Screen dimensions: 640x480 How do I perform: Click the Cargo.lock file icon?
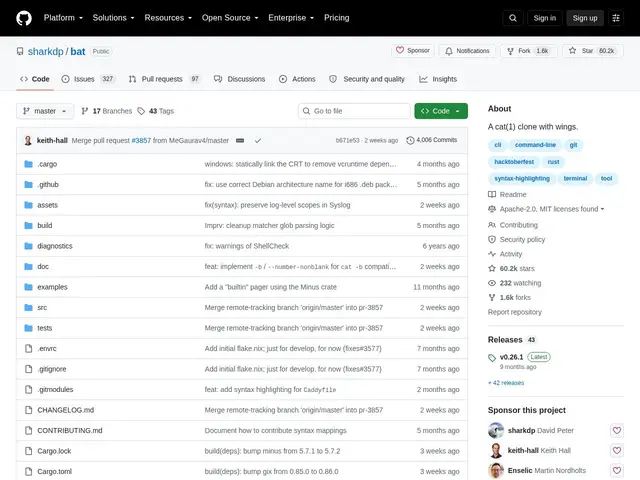click(x=28, y=451)
